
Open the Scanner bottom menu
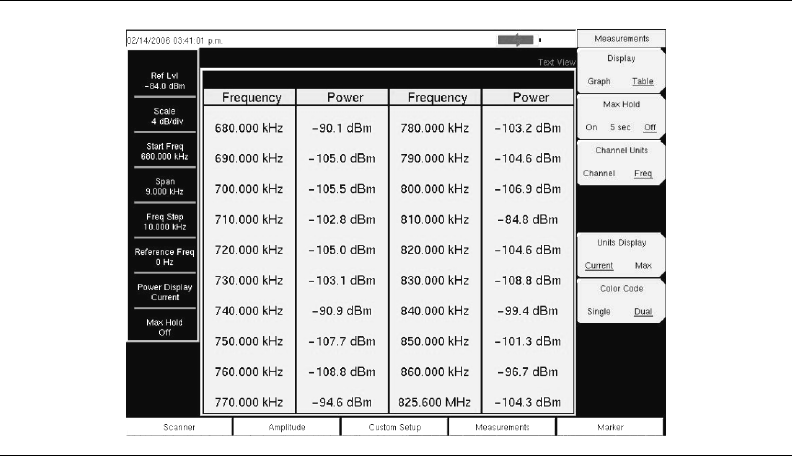pyautogui.click(x=179, y=427)
